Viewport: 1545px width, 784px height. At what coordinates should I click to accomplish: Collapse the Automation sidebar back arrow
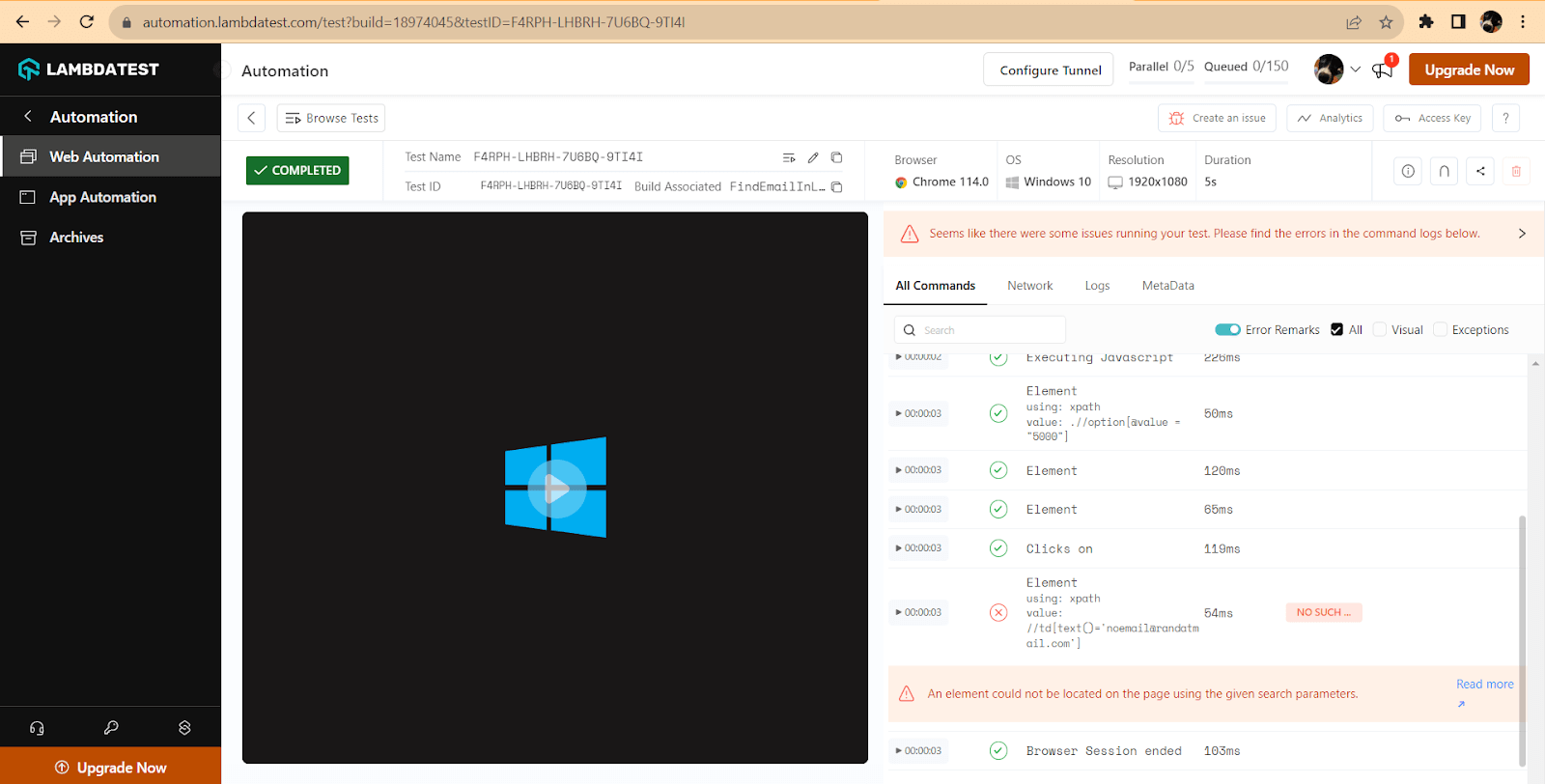28,117
